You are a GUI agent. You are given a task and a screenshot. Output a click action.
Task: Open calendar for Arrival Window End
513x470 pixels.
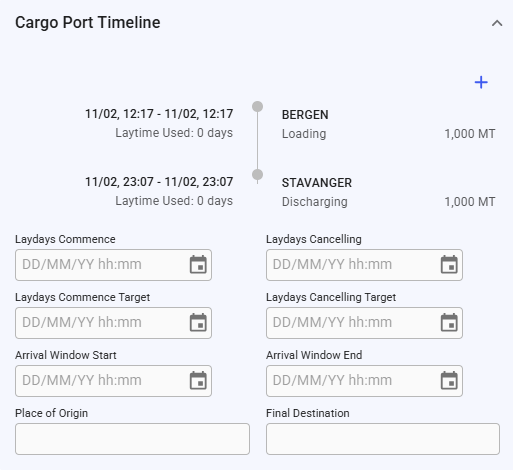coord(449,381)
